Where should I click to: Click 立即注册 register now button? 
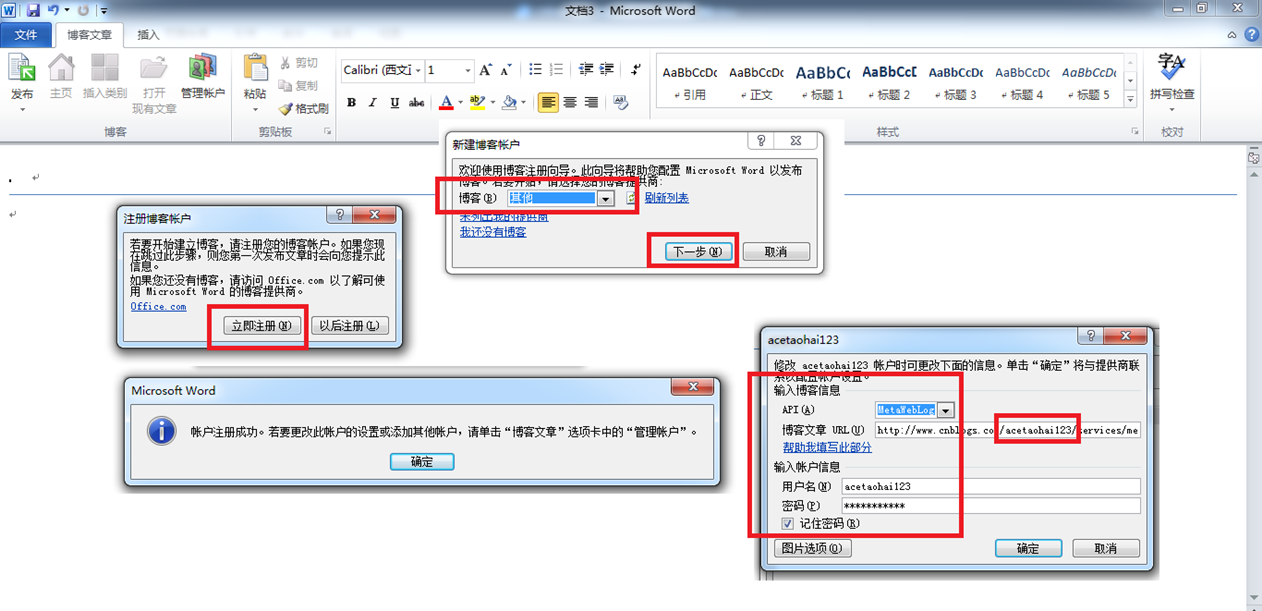click(262, 326)
